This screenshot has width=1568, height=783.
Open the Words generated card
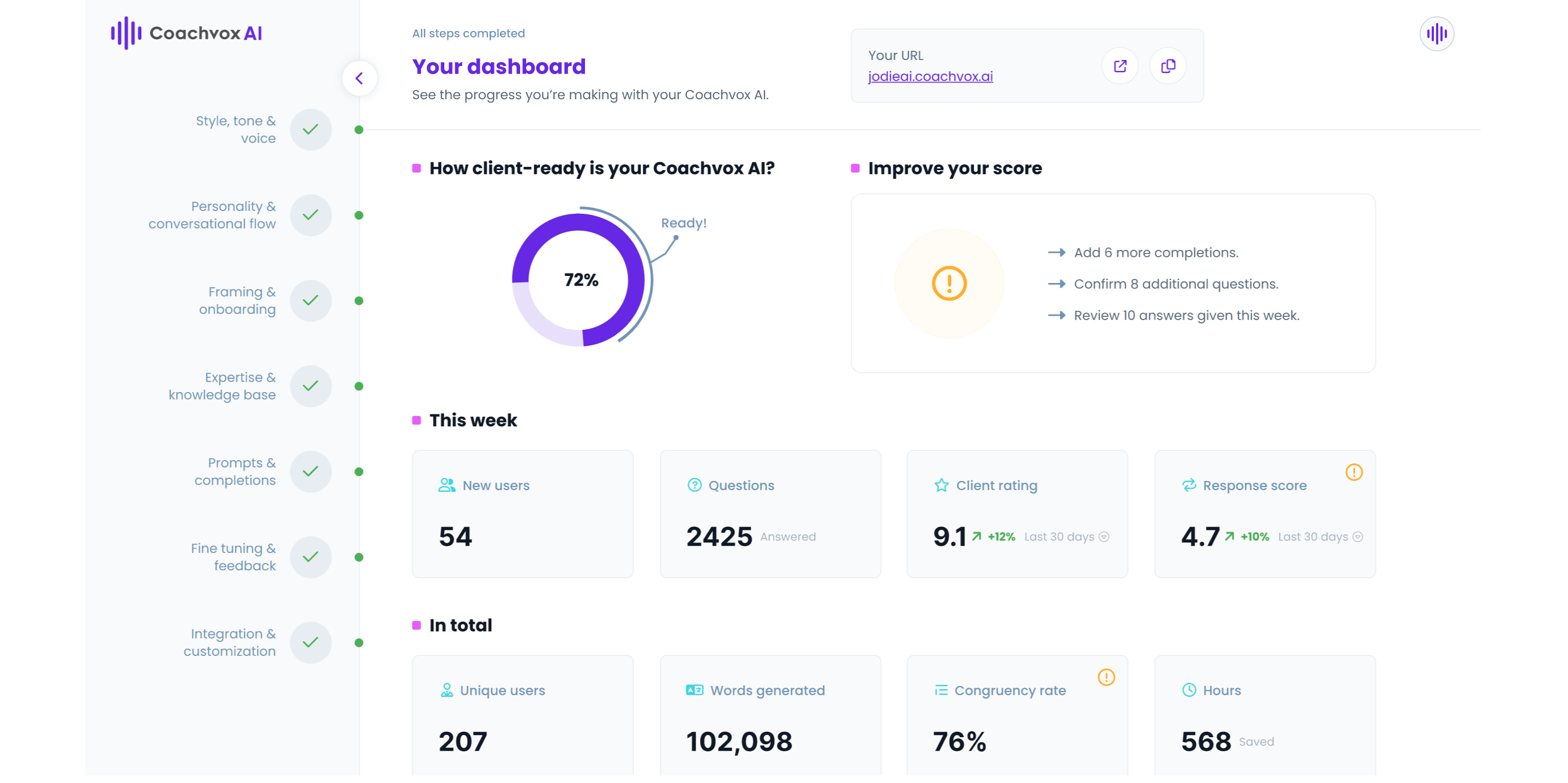point(770,719)
